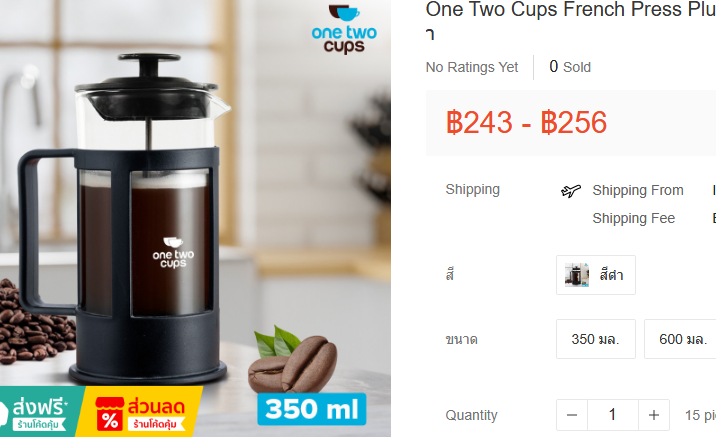Click the สีดำ option thumbnail image
This screenshot has width=716, height=437.
tap(576, 275)
